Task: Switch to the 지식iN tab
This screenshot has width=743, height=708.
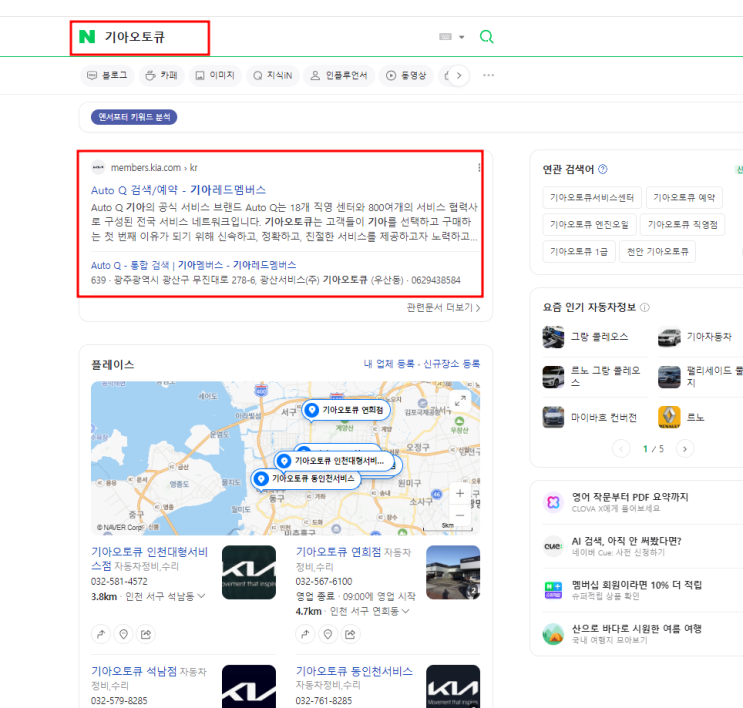Action: (x=272, y=75)
